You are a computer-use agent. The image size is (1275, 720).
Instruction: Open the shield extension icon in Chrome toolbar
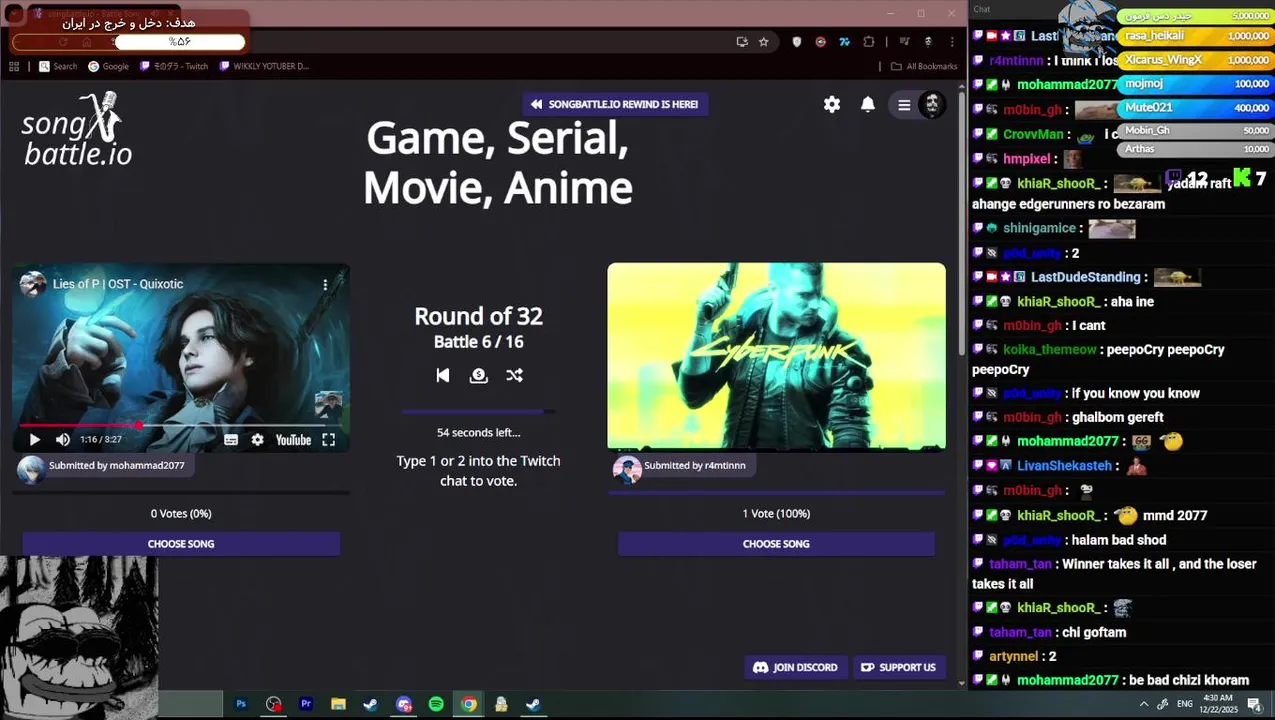797,42
